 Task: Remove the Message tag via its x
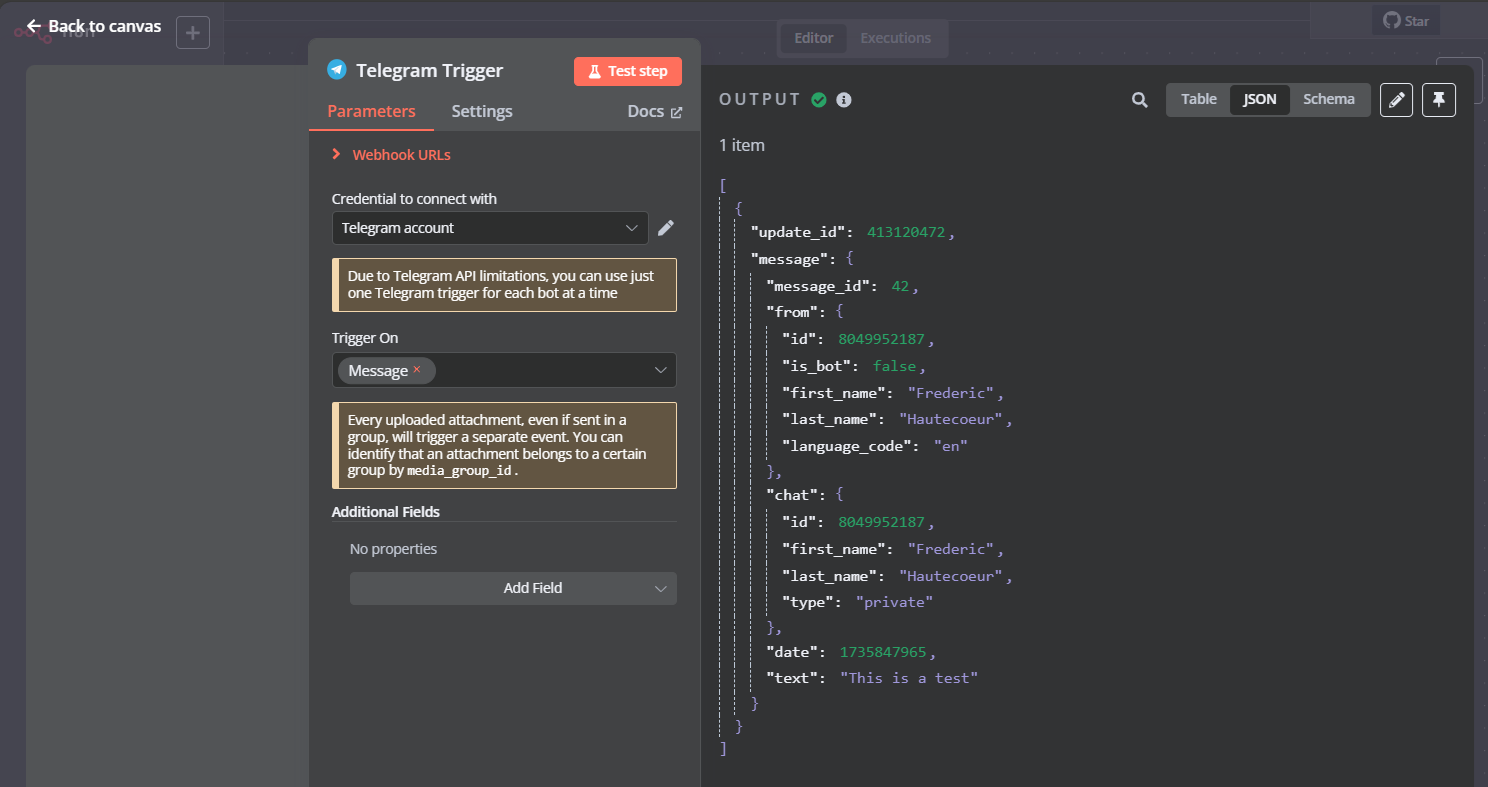pyautogui.click(x=417, y=369)
